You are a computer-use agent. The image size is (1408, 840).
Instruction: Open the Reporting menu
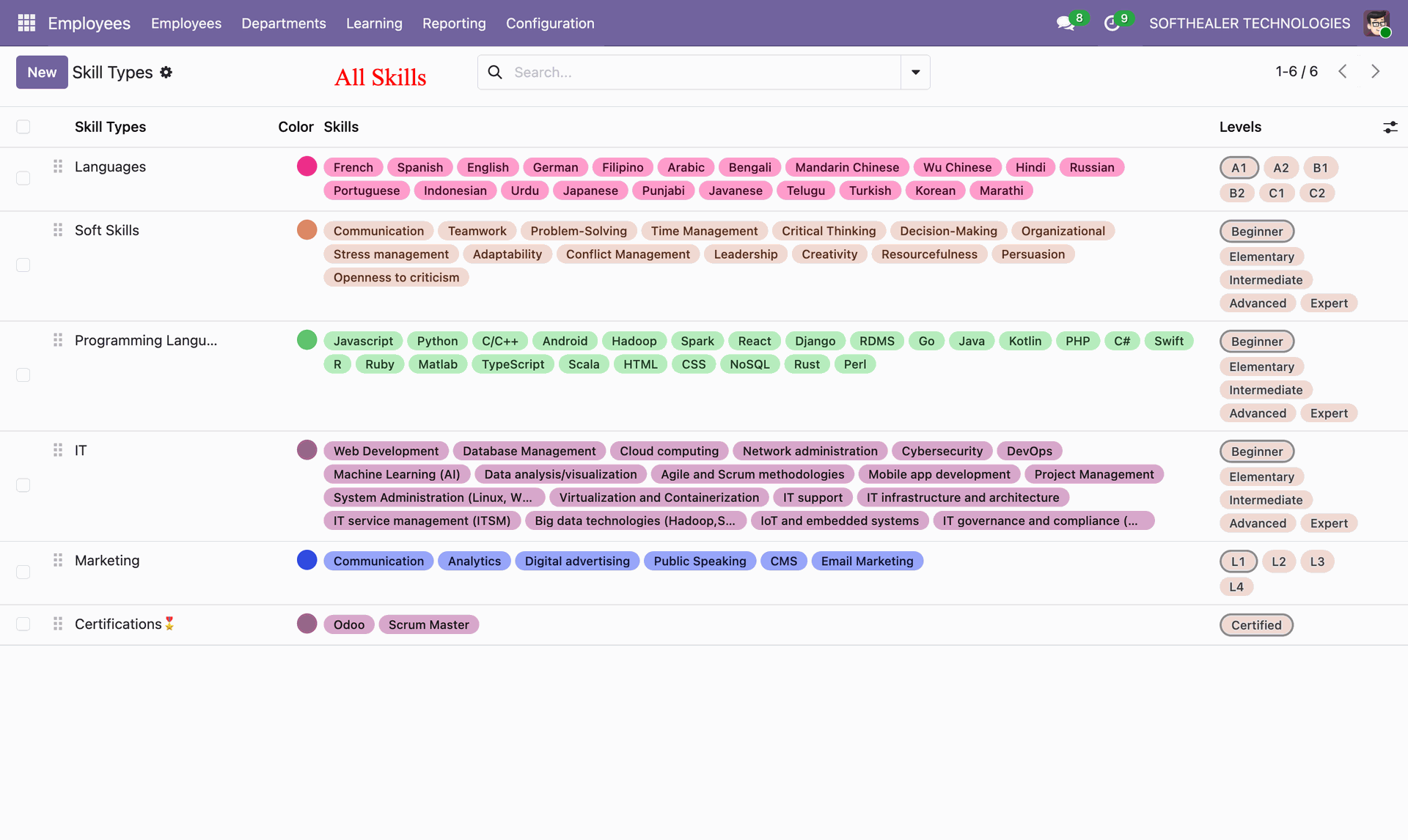(454, 23)
